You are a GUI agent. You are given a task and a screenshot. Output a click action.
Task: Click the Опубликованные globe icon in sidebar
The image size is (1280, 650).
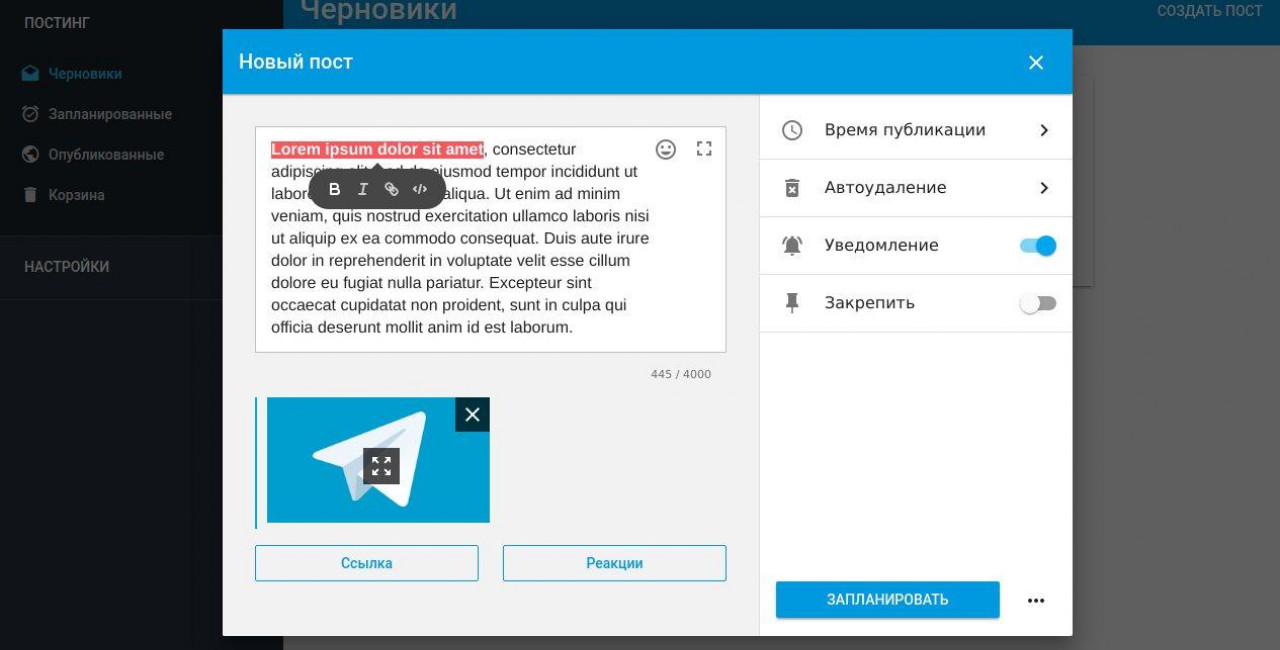pyautogui.click(x=30, y=155)
